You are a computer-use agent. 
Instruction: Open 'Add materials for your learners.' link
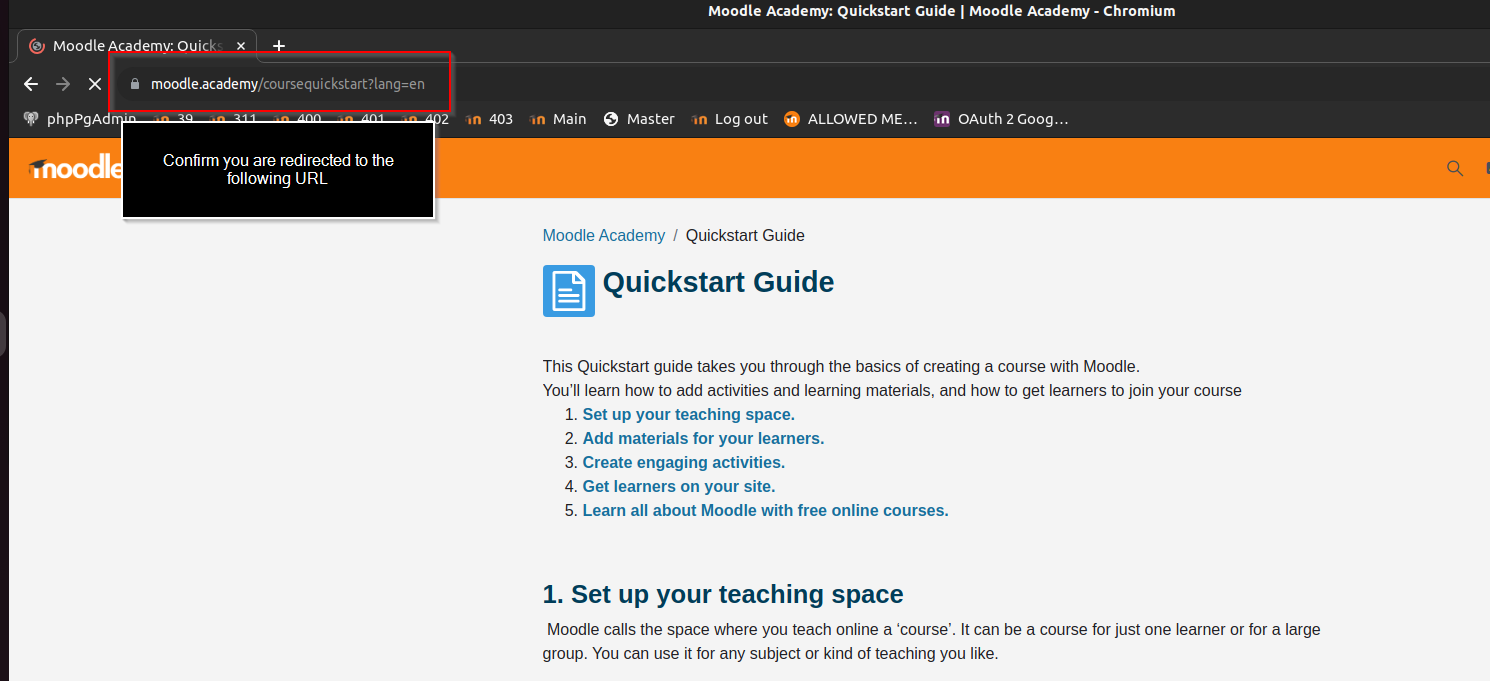703,438
